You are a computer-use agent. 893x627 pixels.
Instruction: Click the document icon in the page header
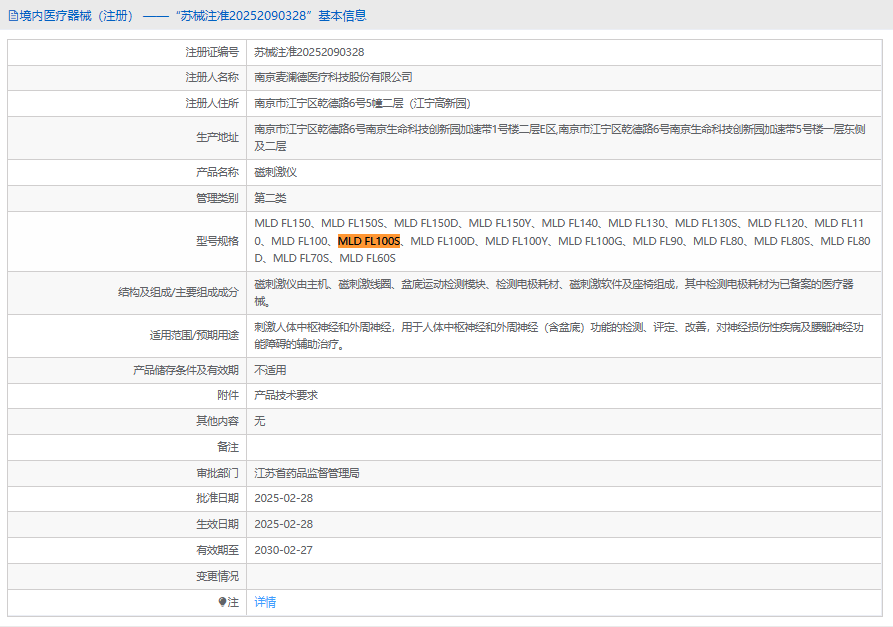point(13,16)
